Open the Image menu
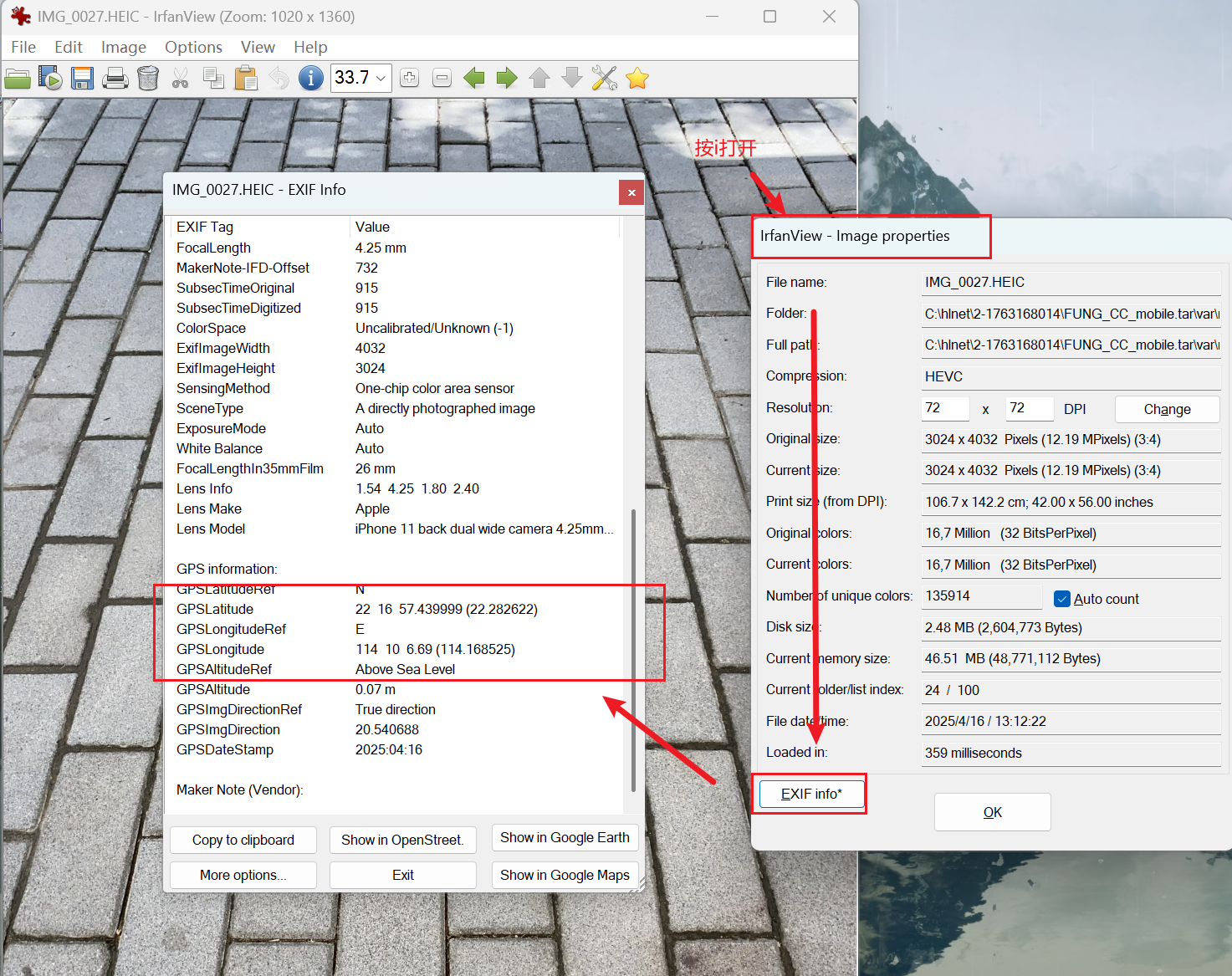This screenshot has width=1232, height=976. pyautogui.click(x=123, y=47)
